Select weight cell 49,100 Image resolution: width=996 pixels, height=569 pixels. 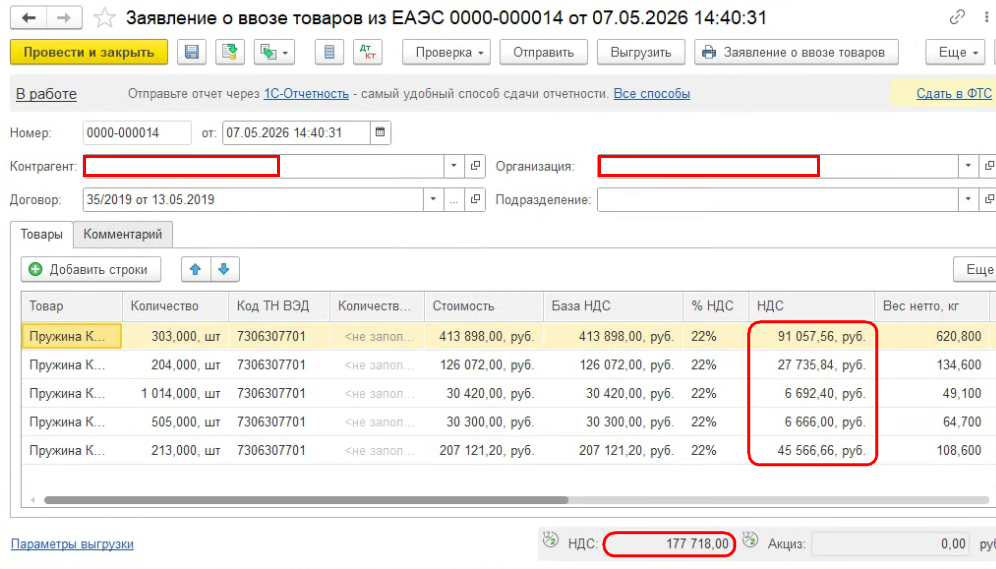(x=932, y=394)
